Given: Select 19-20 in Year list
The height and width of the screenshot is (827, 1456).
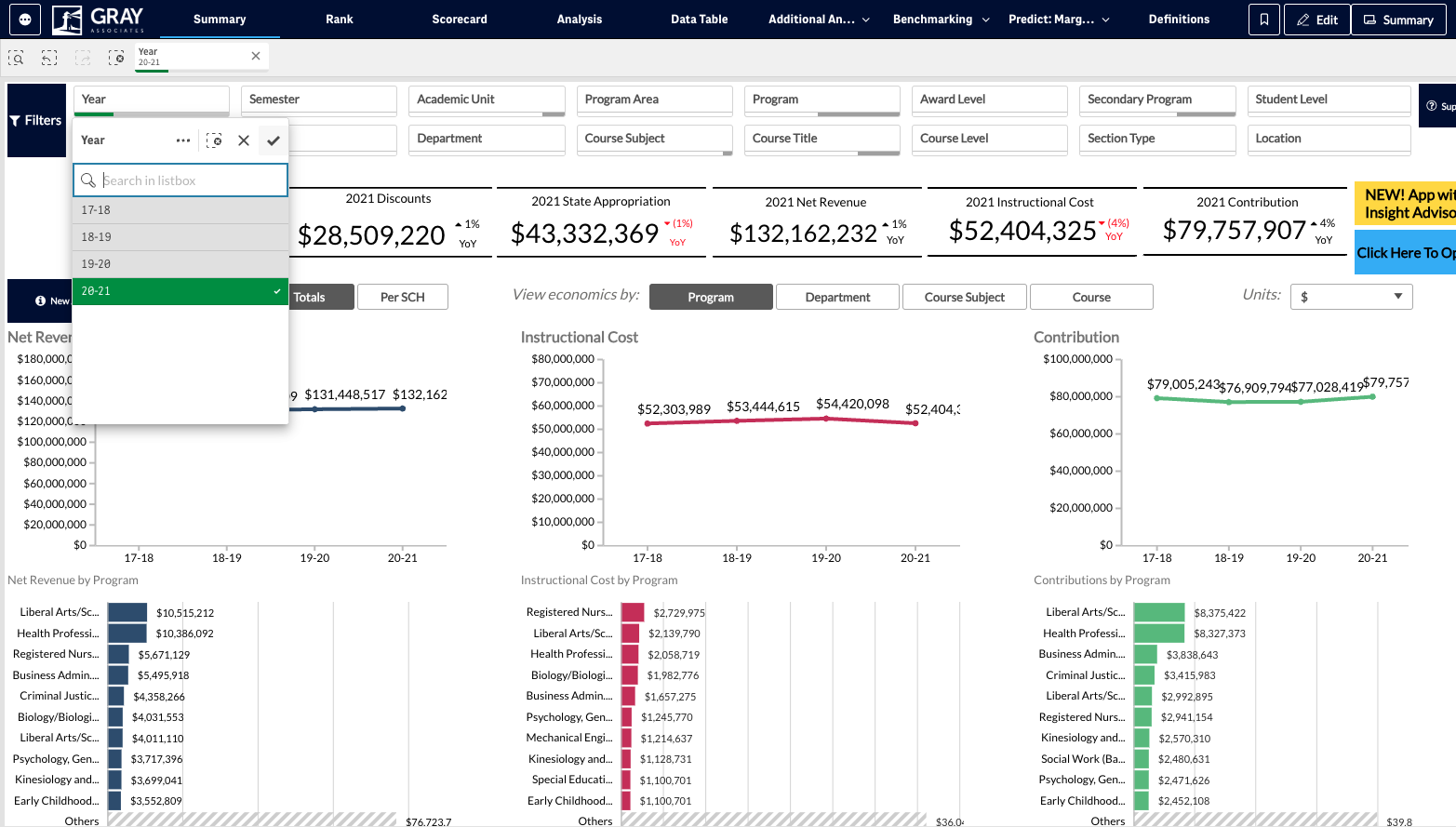Looking at the screenshot, I should click(180, 264).
